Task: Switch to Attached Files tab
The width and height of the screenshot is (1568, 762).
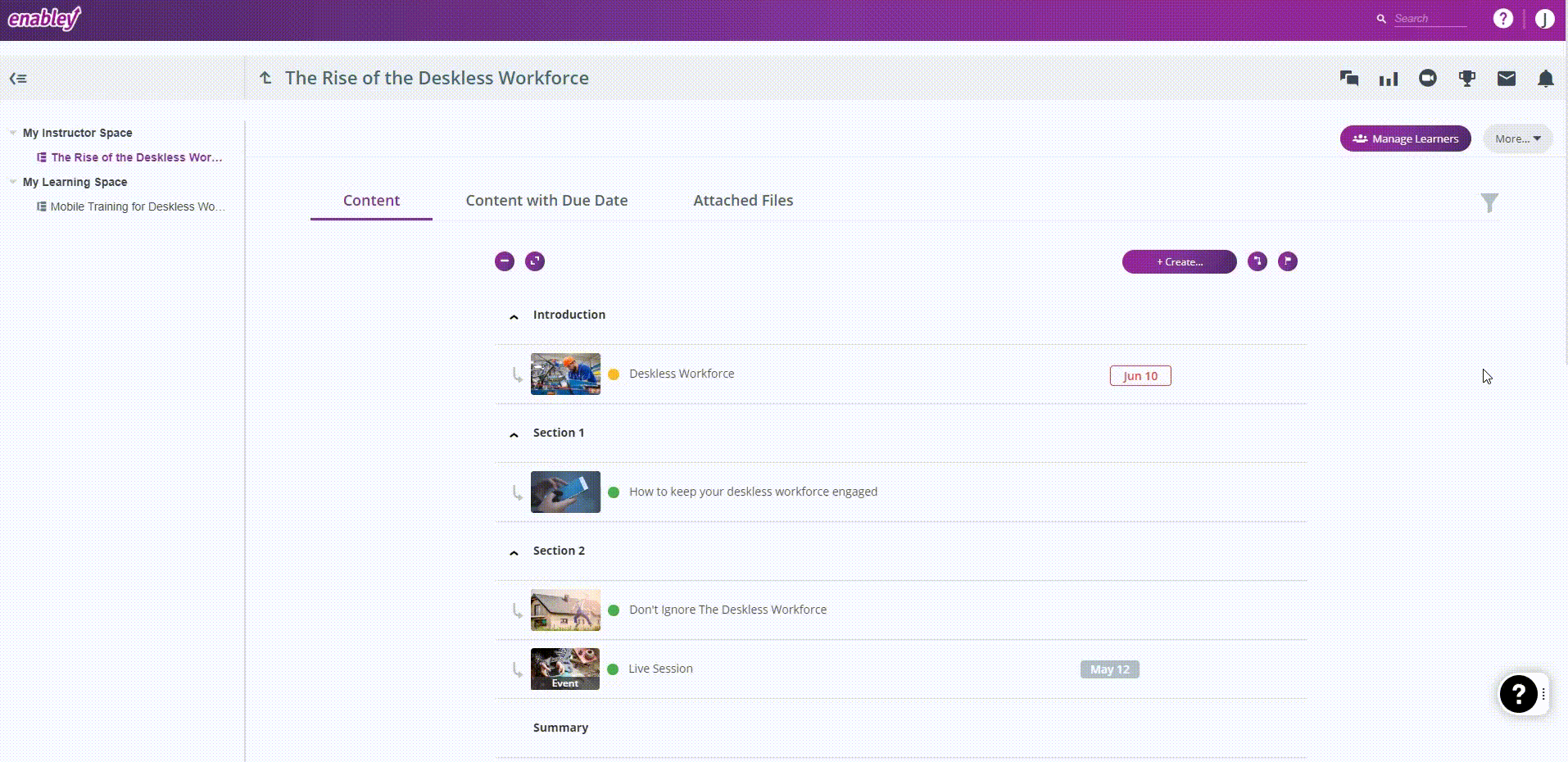Action: [743, 201]
